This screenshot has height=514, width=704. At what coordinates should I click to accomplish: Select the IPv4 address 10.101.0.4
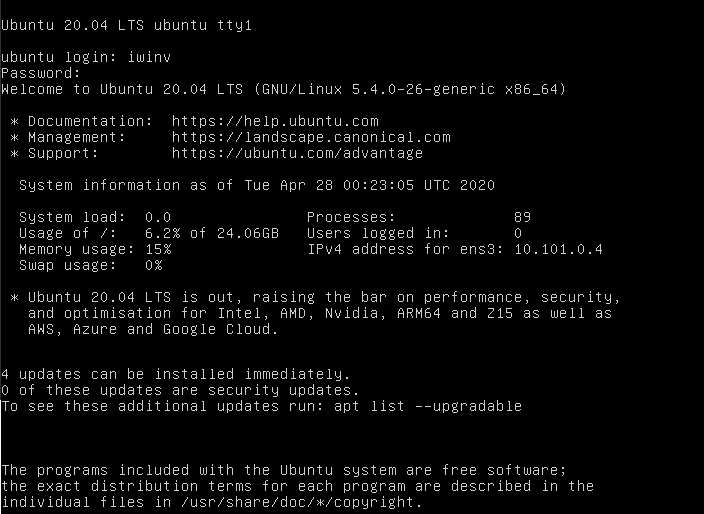point(559,249)
